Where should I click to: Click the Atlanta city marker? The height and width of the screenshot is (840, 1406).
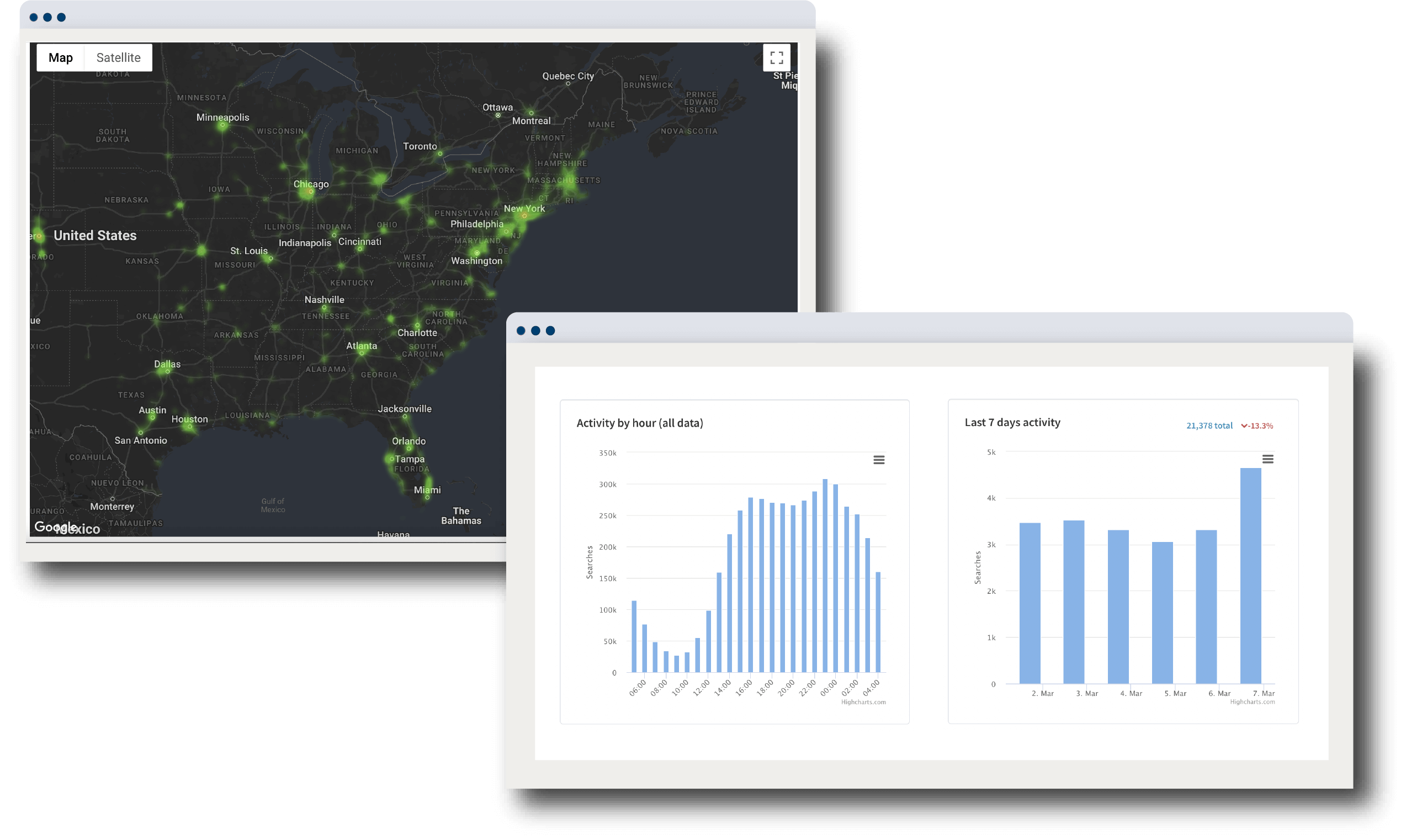coord(362,354)
